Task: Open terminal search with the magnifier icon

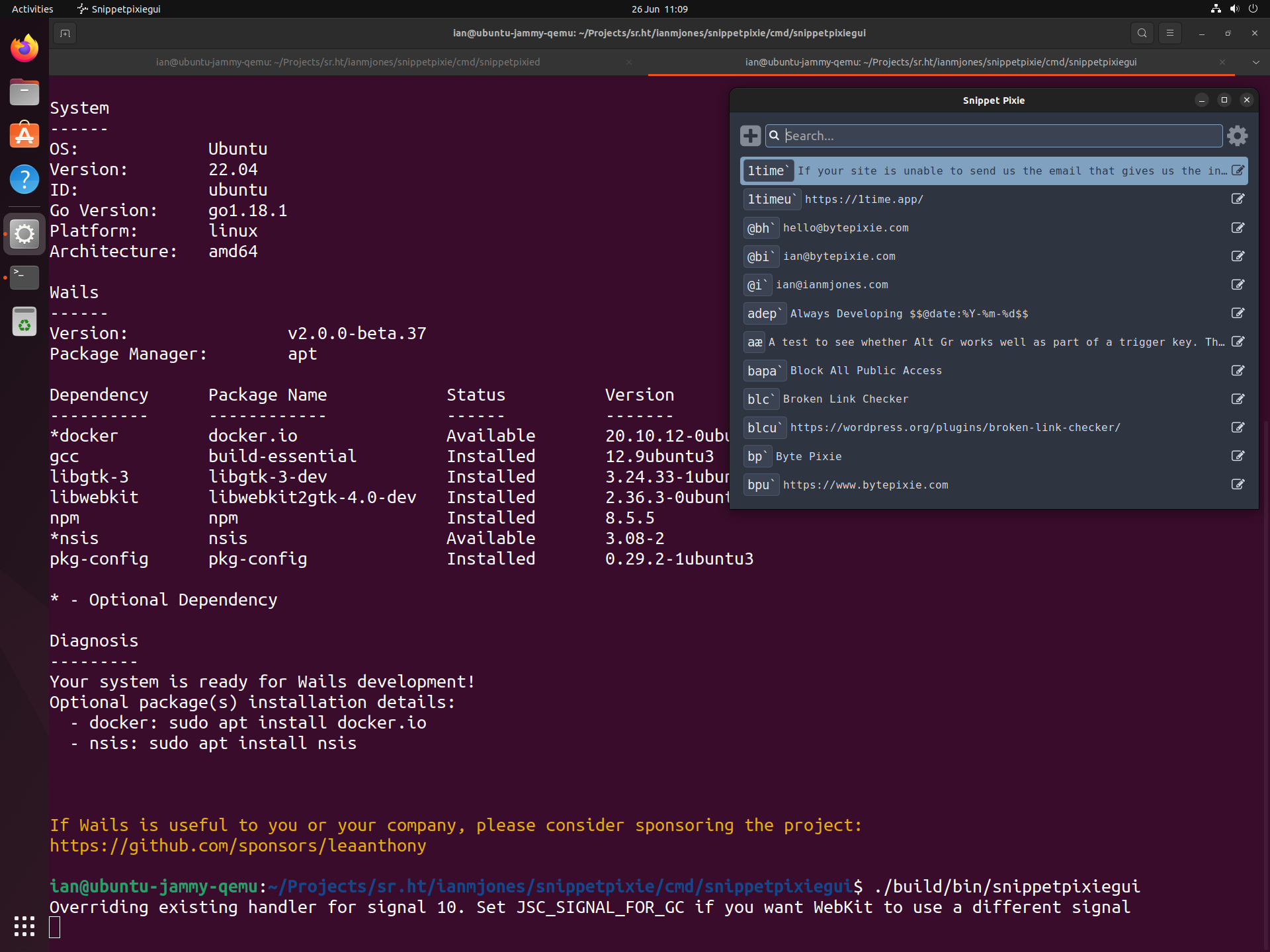Action: (1142, 32)
